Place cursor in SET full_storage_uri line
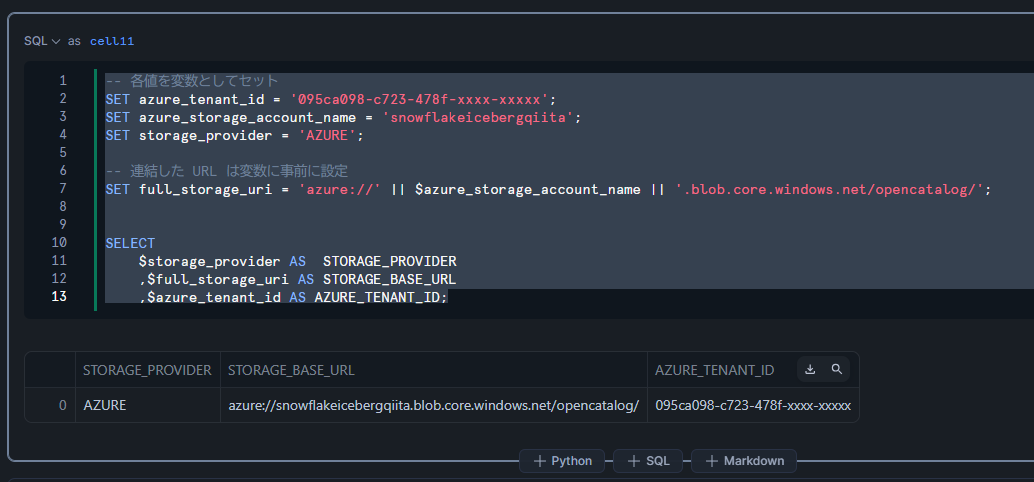 pos(548,189)
